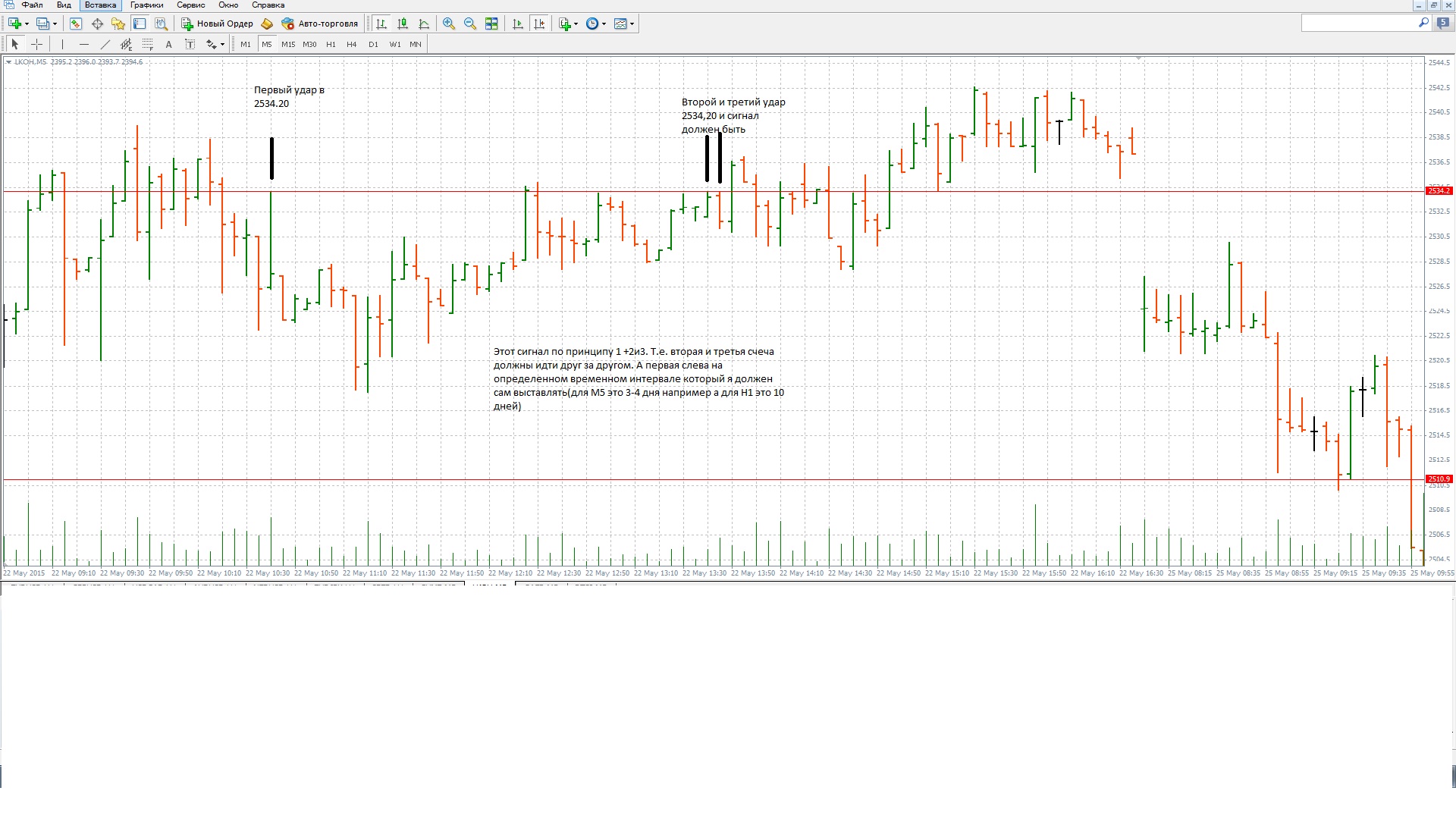
Task: Tile chart windows with the grid icon
Action: [491, 24]
